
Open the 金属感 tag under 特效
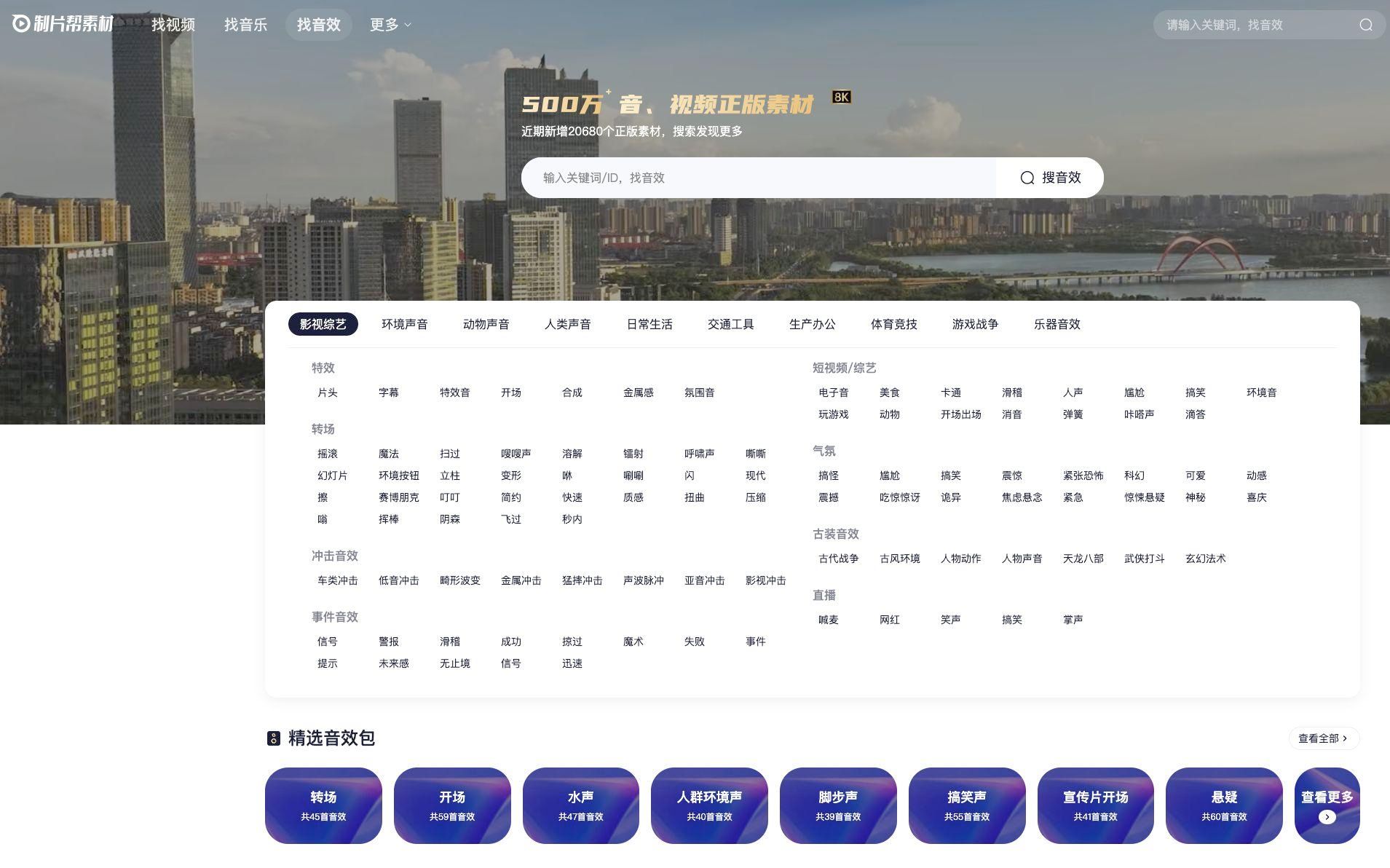click(639, 392)
